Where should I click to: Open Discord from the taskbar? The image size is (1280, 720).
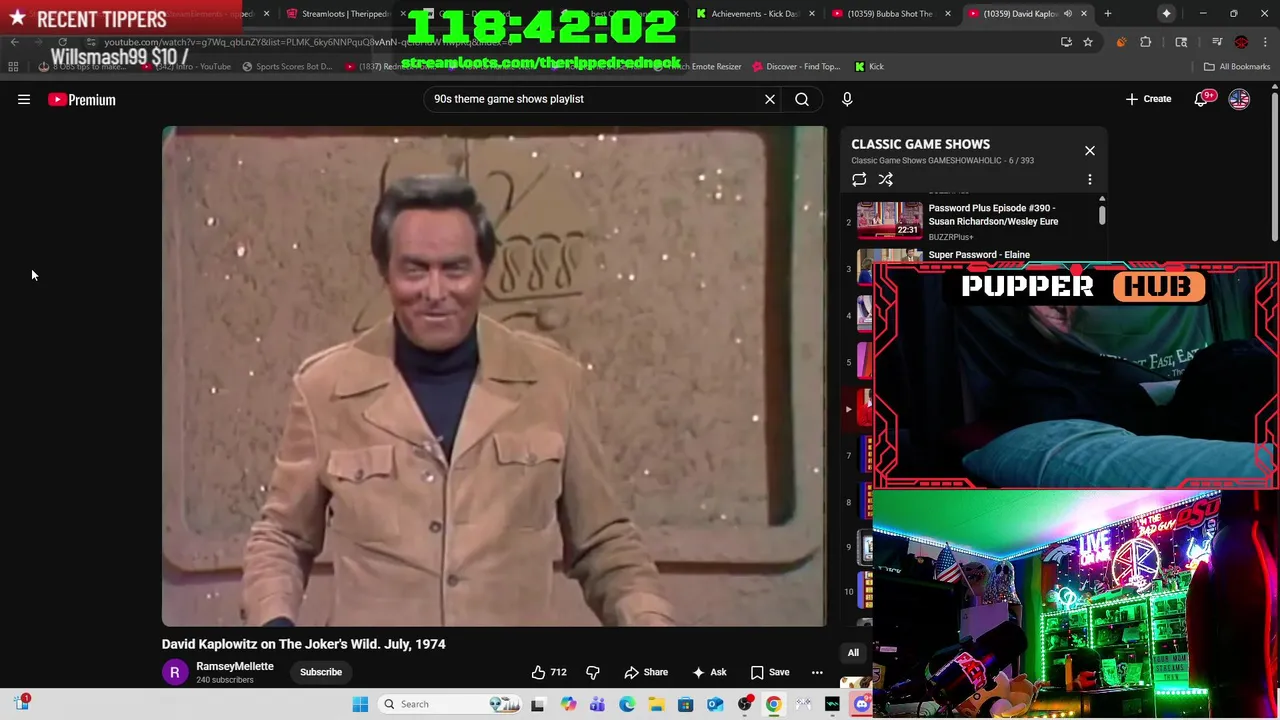tap(862, 704)
